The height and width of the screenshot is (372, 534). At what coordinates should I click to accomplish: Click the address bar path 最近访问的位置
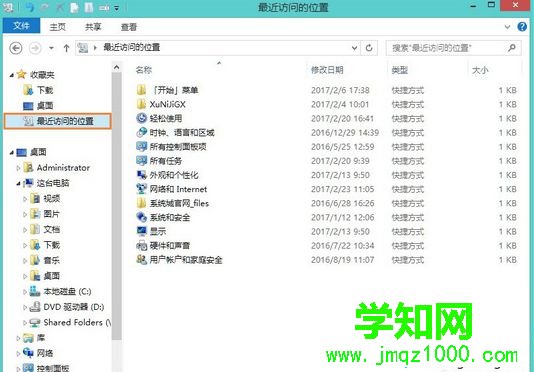click(132, 47)
